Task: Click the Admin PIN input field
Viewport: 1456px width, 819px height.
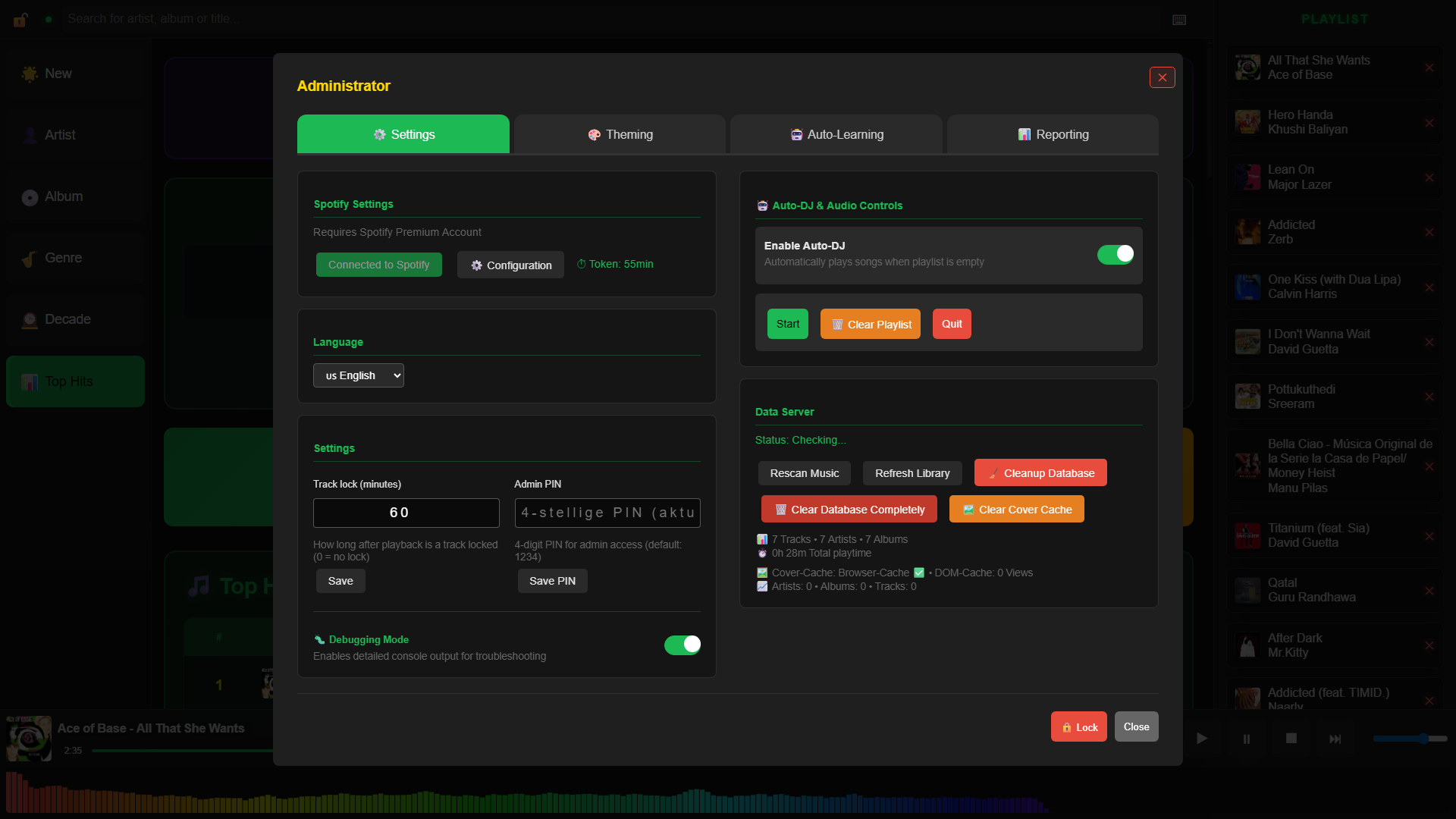Action: [607, 513]
